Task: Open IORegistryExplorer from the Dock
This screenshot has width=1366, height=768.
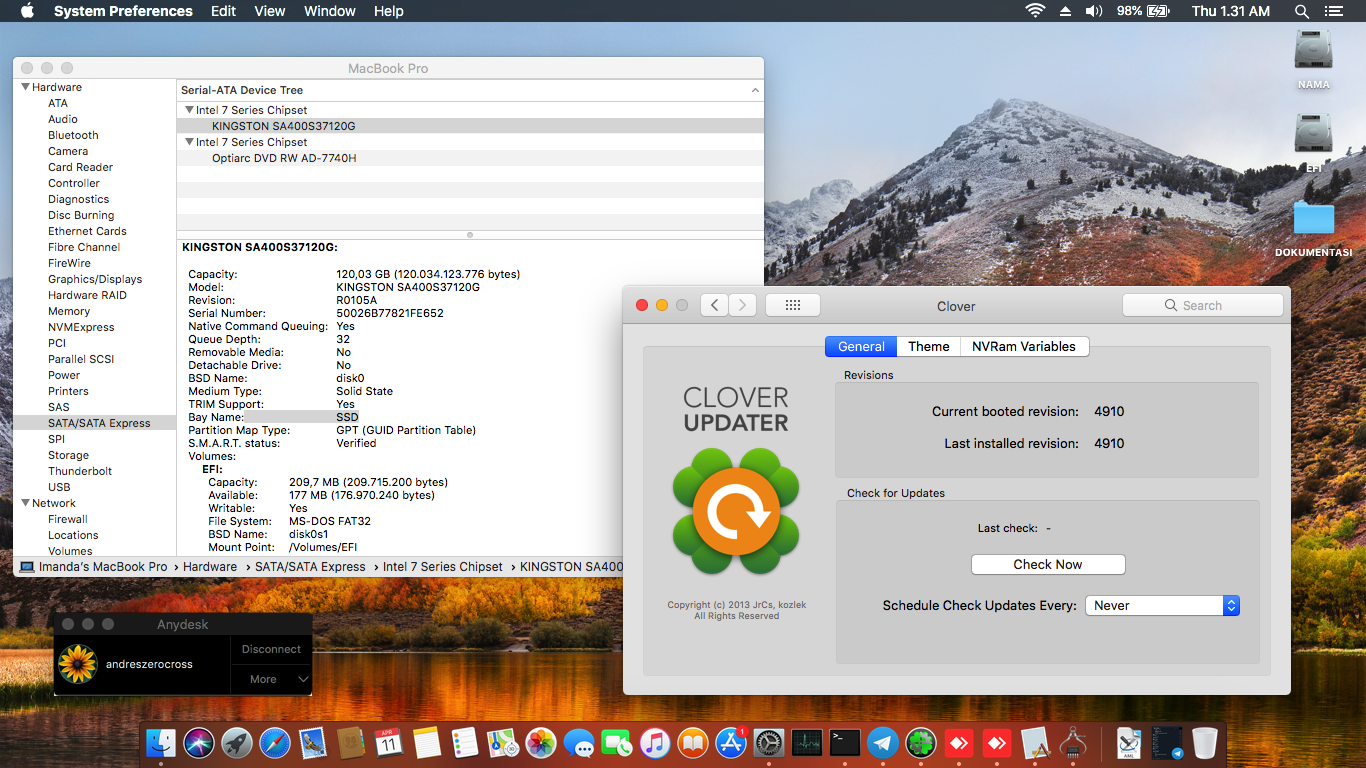Action: [x=1073, y=743]
